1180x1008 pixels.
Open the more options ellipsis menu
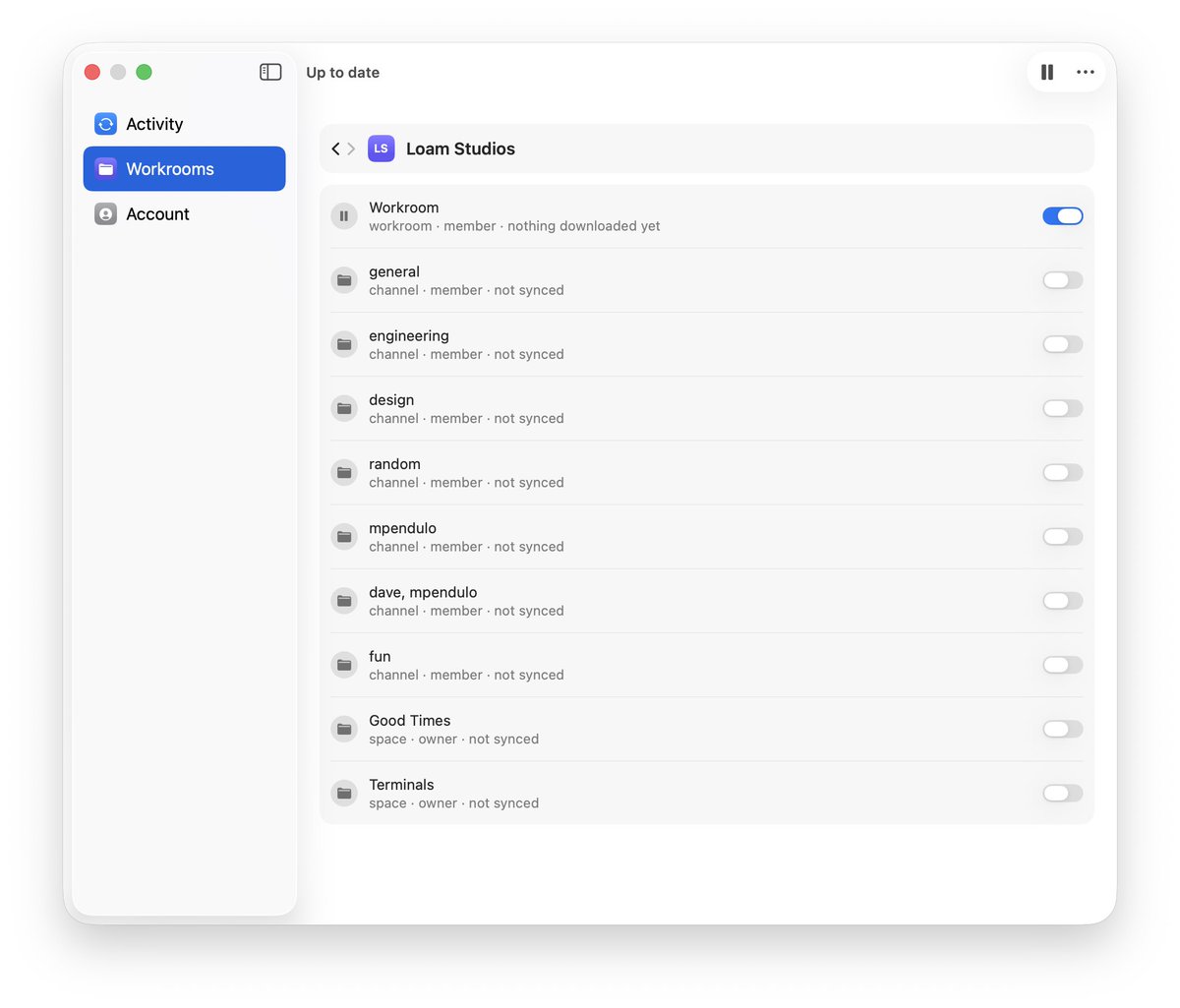(x=1086, y=72)
